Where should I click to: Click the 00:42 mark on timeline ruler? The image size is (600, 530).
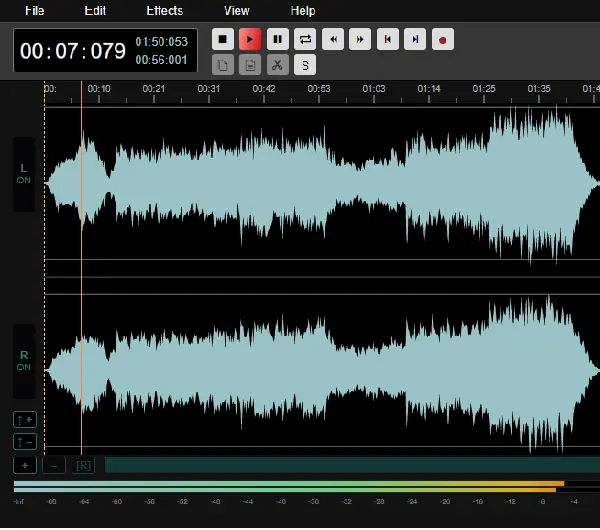click(264, 89)
